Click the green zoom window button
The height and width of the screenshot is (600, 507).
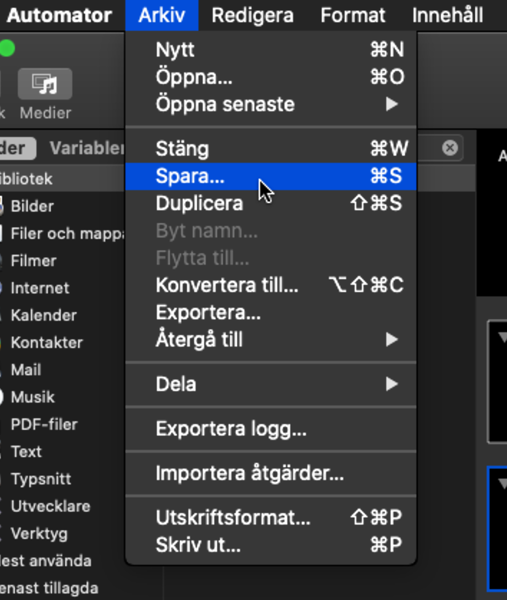7,49
